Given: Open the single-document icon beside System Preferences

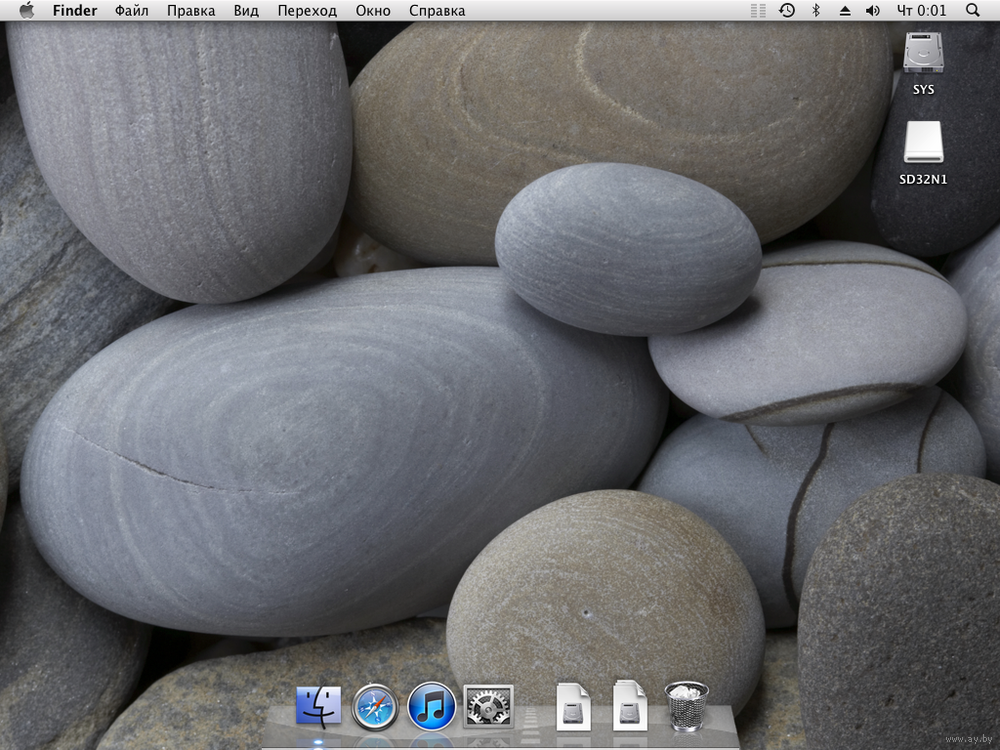Looking at the screenshot, I should [x=573, y=707].
